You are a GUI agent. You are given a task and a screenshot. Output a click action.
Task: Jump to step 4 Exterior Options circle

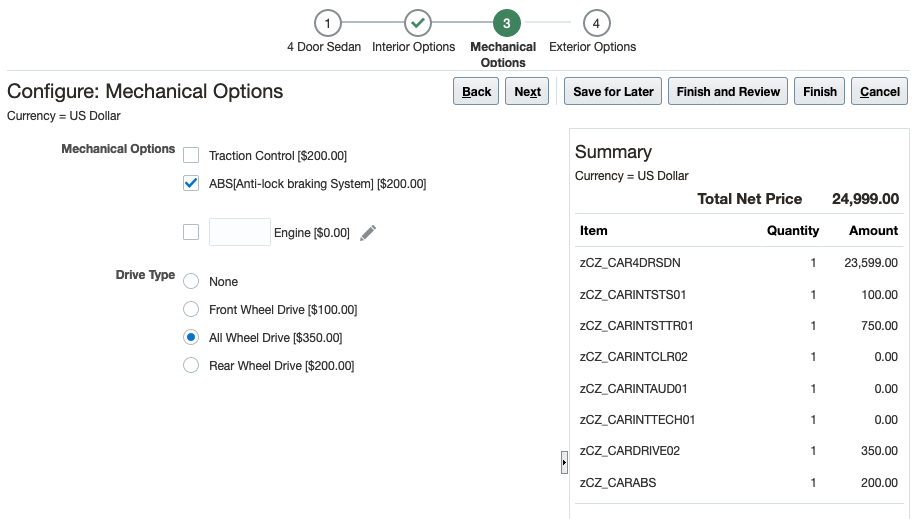[596, 23]
